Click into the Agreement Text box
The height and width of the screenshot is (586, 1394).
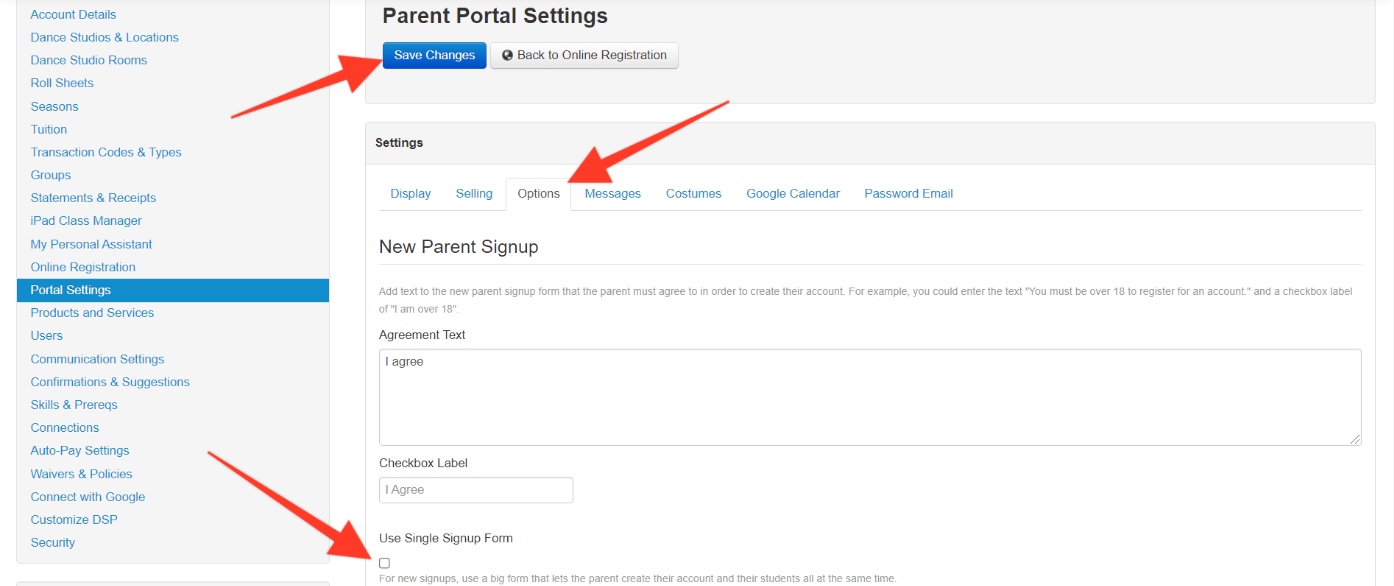pos(870,397)
